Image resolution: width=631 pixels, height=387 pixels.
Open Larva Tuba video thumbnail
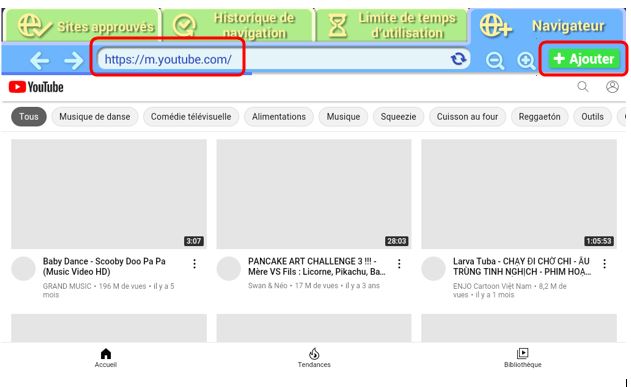(x=519, y=194)
